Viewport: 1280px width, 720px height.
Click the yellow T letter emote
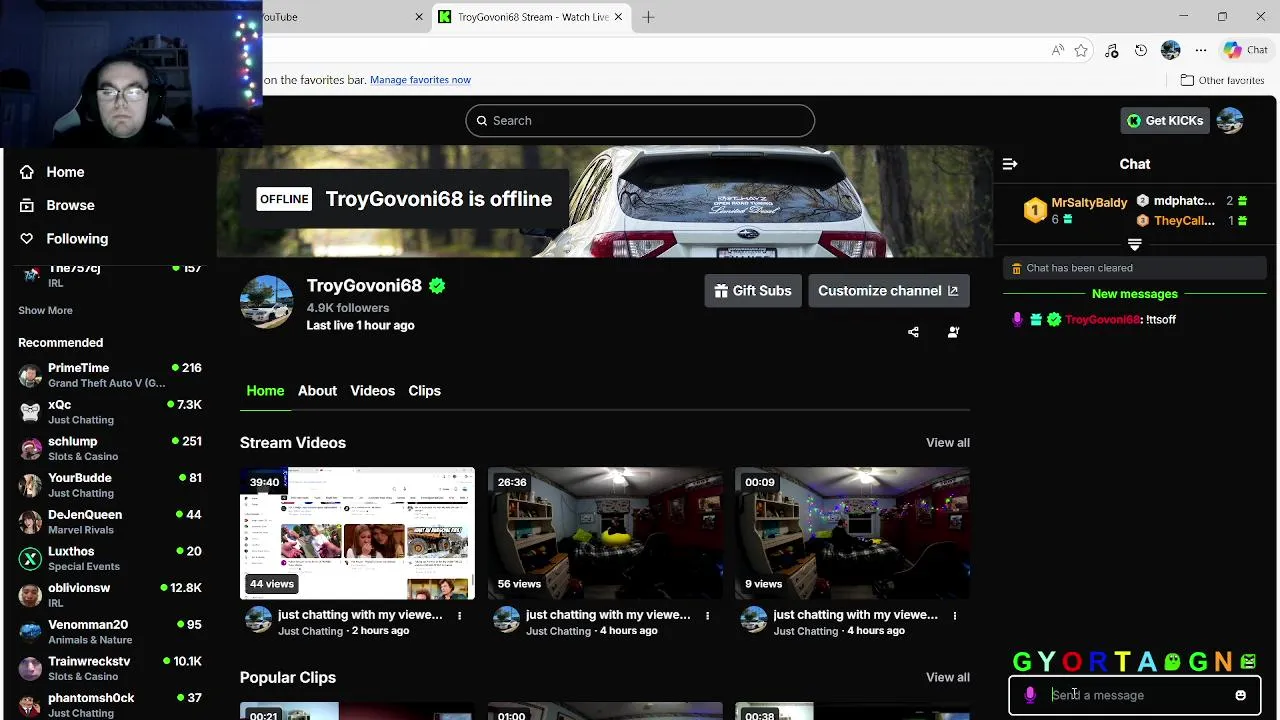tap(1122, 661)
